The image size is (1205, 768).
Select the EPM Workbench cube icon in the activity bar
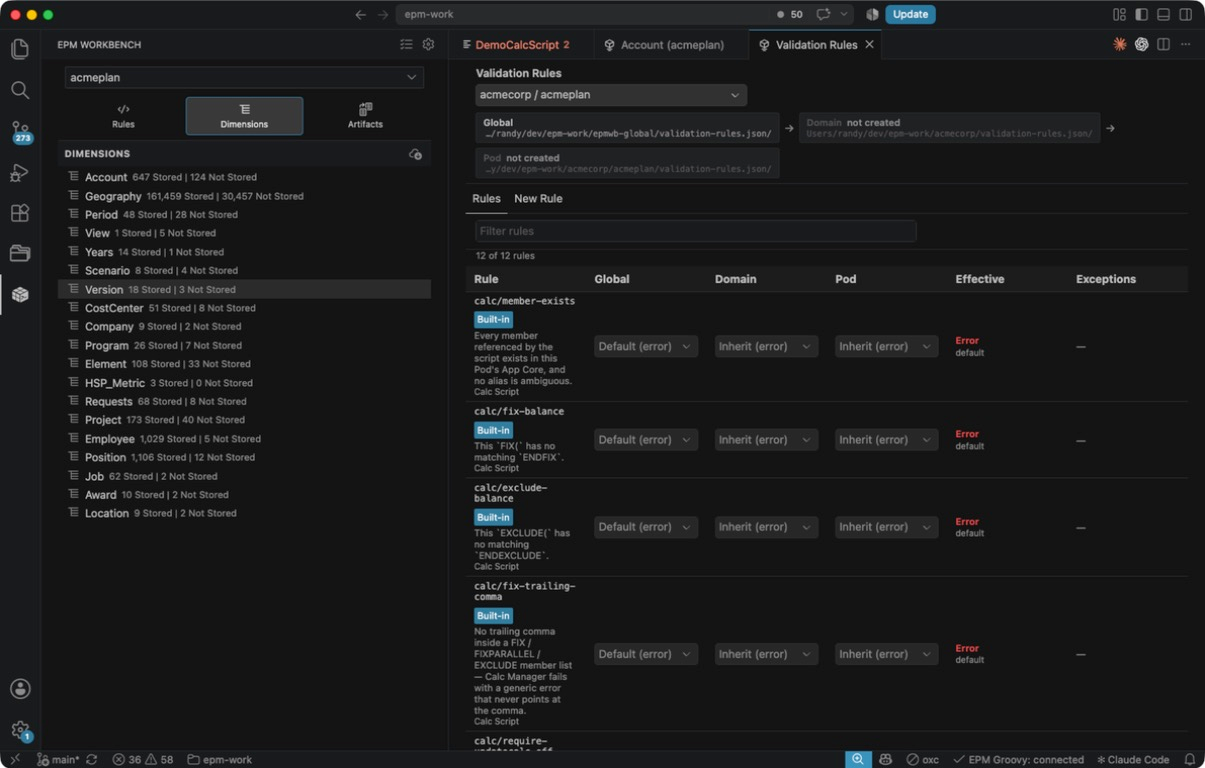coord(20,294)
